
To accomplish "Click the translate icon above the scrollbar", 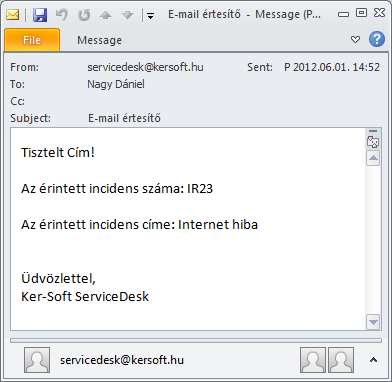I will [373, 142].
